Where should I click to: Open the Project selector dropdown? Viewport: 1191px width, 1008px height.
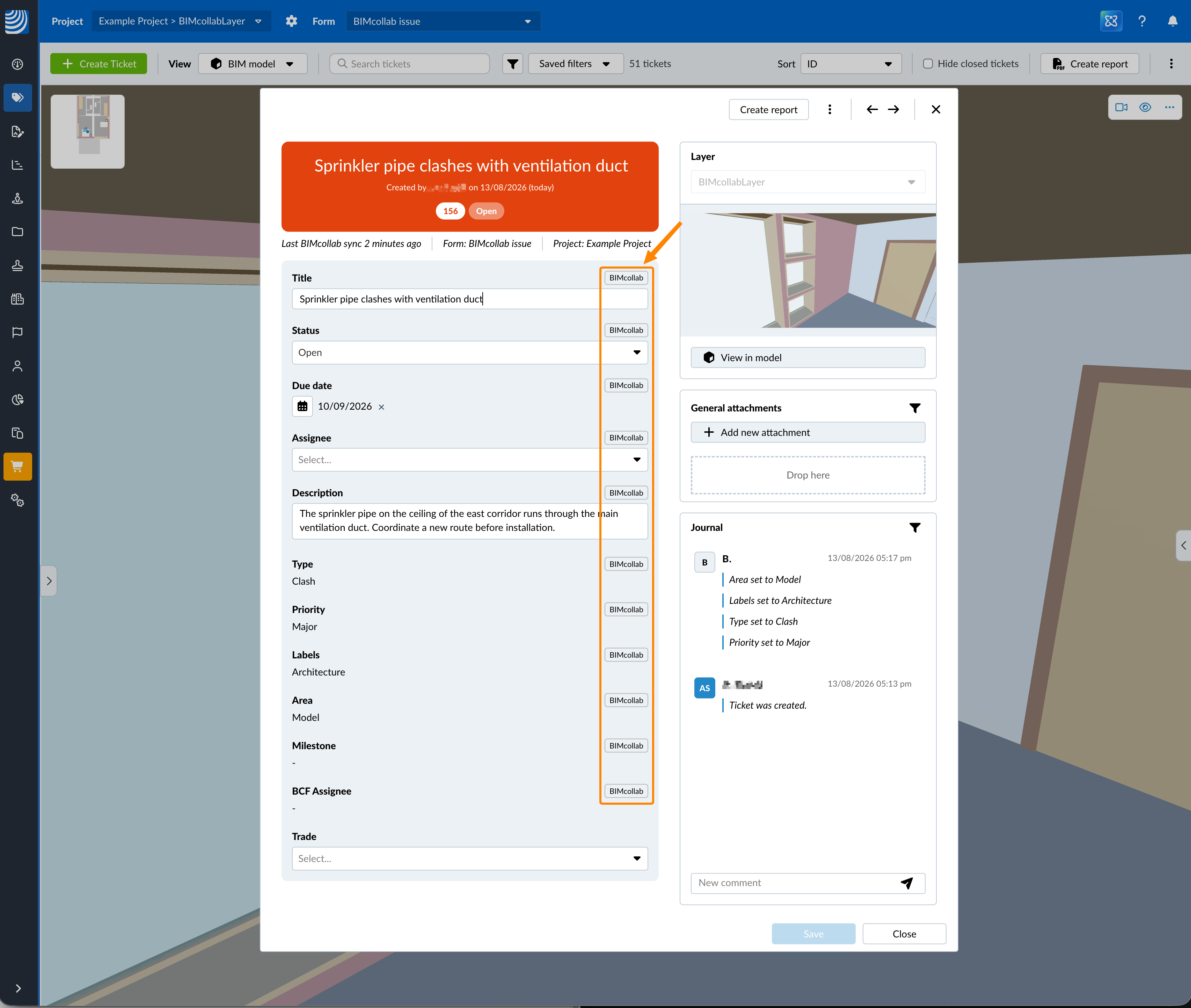pyautogui.click(x=181, y=21)
